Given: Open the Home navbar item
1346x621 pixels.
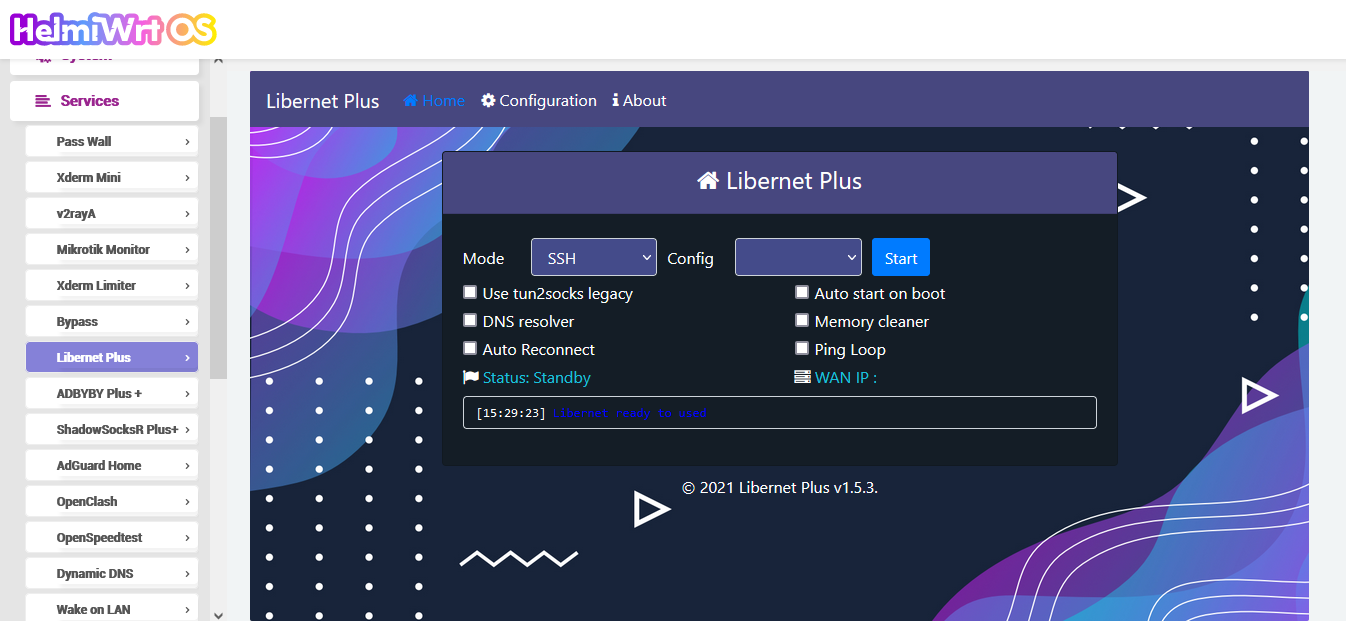Looking at the screenshot, I should tap(434, 100).
